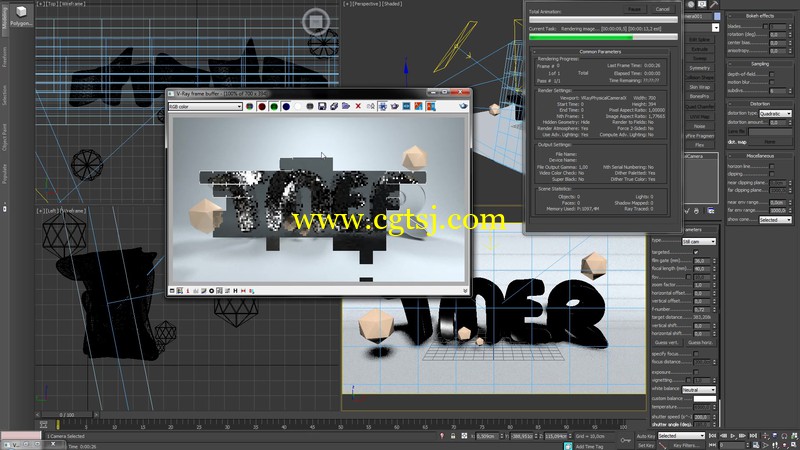Image resolution: width=800 pixels, height=450 pixels.
Task: Click the dist. map None button
Action: coord(770,142)
